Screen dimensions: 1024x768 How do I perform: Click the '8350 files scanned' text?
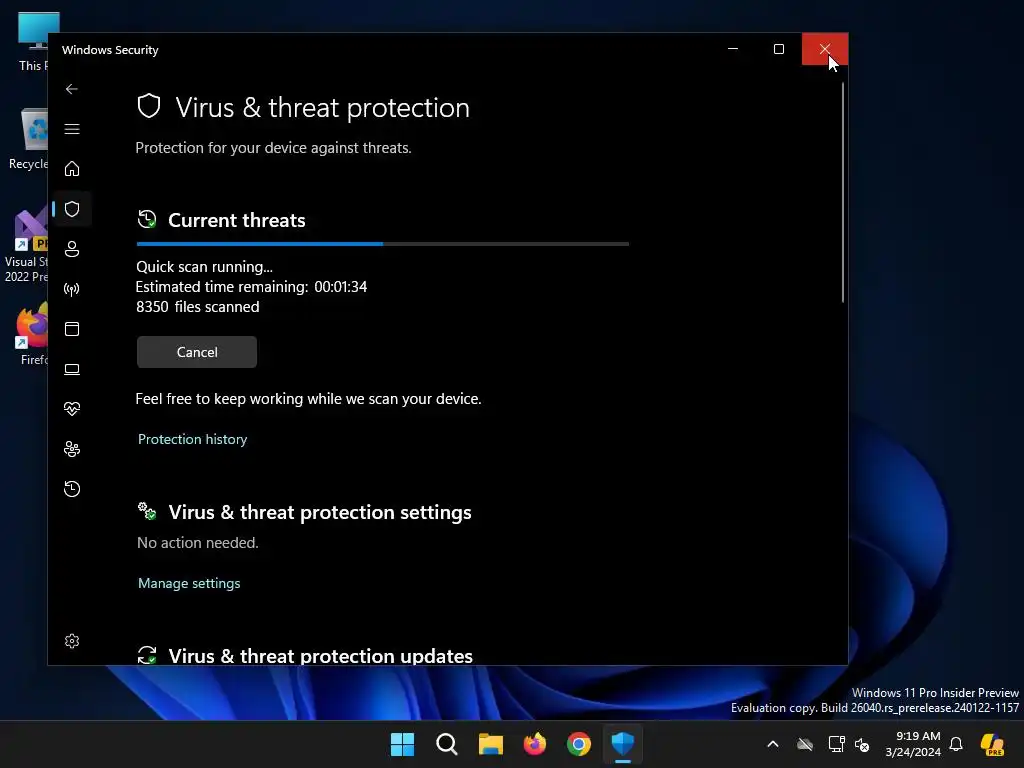pyautogui.click(x=198, y=307)
